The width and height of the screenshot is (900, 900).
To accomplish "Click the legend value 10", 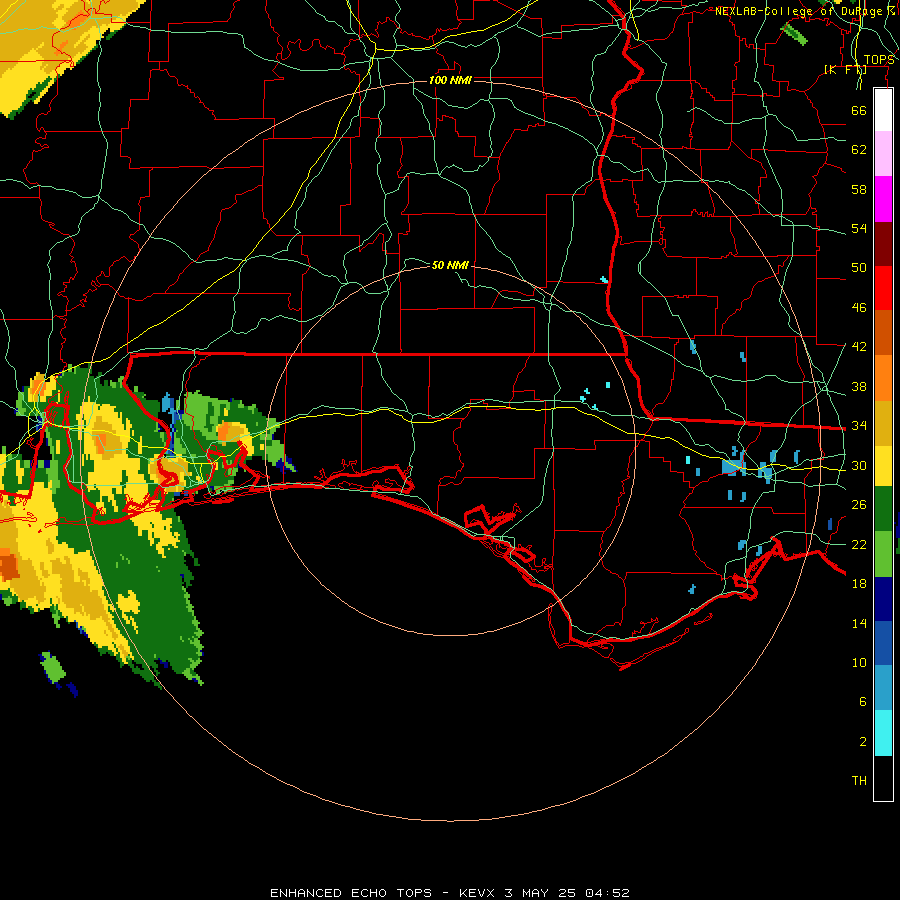I will 859,662.
